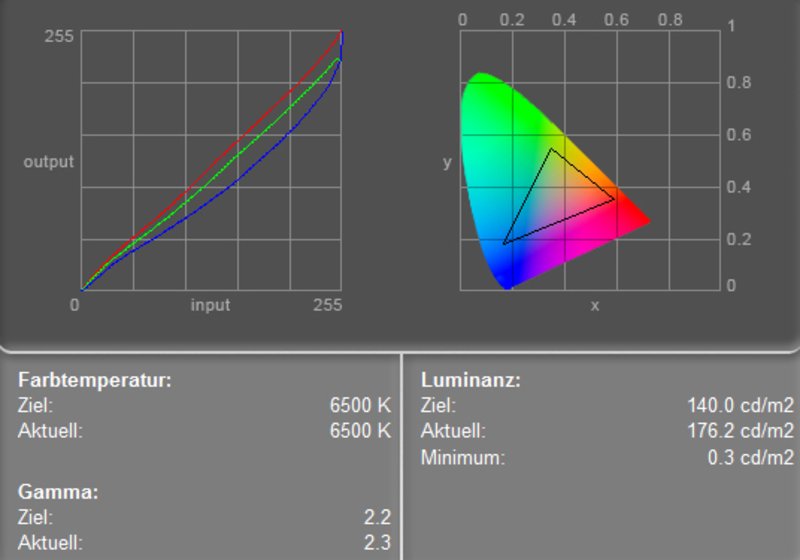Click the Aktuell label under Farbtemperatur

[50, 431]
